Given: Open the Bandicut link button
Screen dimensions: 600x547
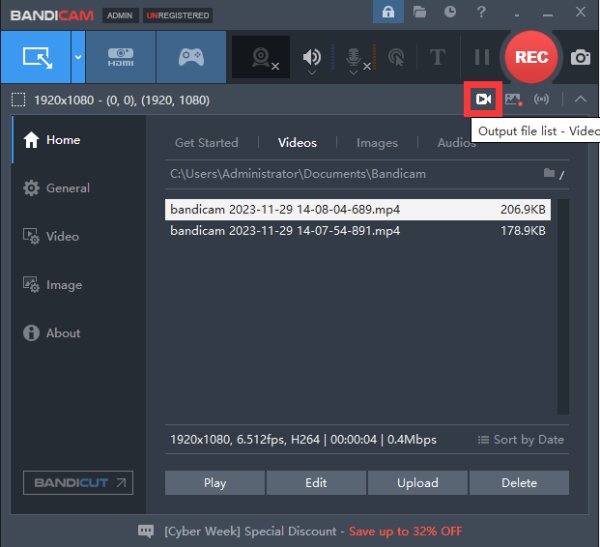Looking at the screenshot, I should (x=78, y=483).
